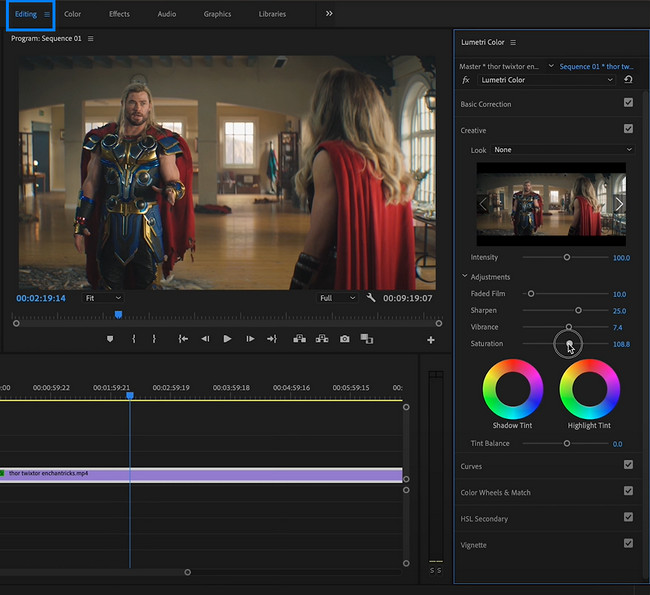Screen dimensions: 650x595
Task: Switch to the Libraries workspace tab
Action: point(272,14)
